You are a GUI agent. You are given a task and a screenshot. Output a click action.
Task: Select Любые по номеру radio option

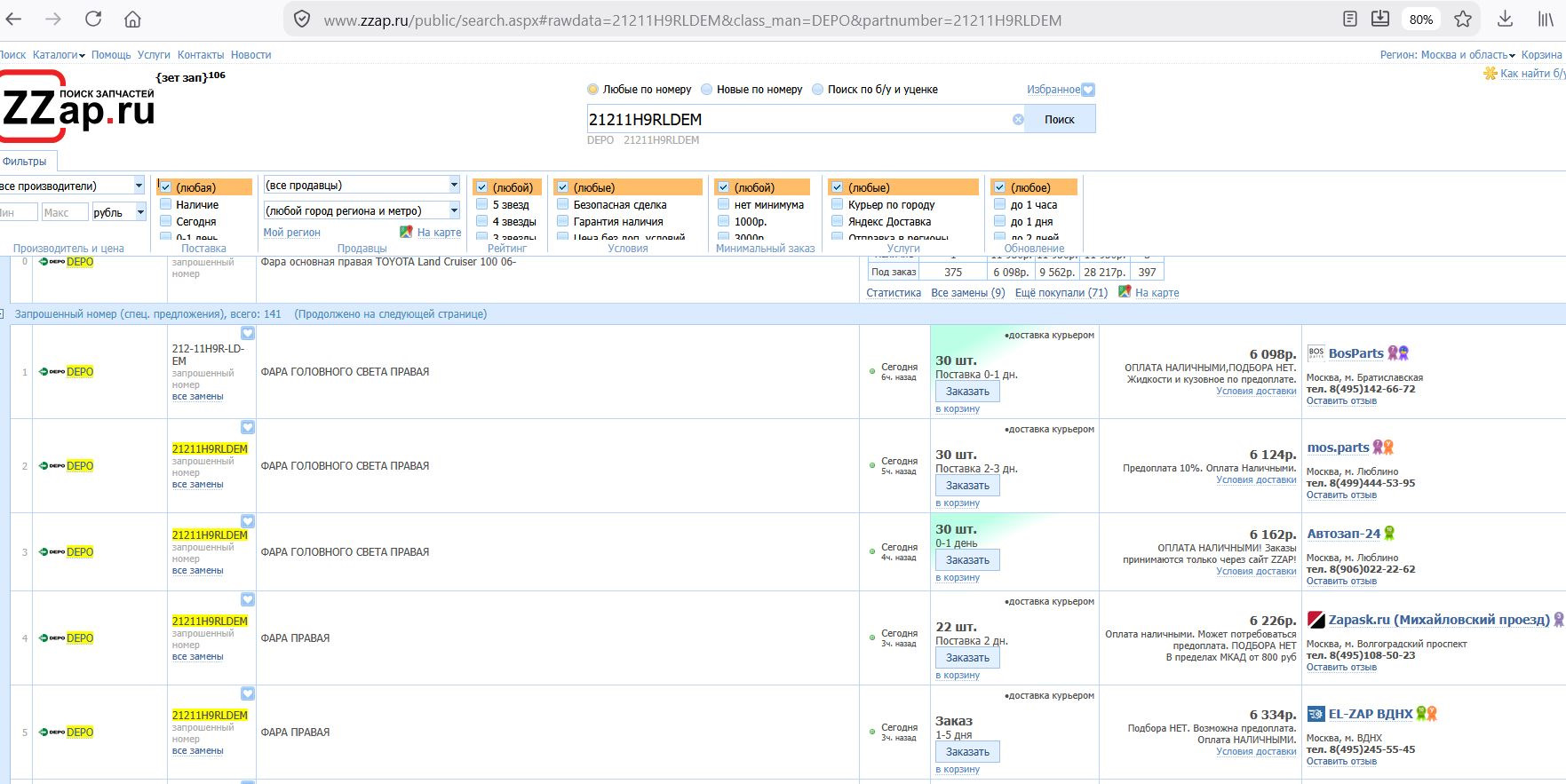[x=592, y=90]
